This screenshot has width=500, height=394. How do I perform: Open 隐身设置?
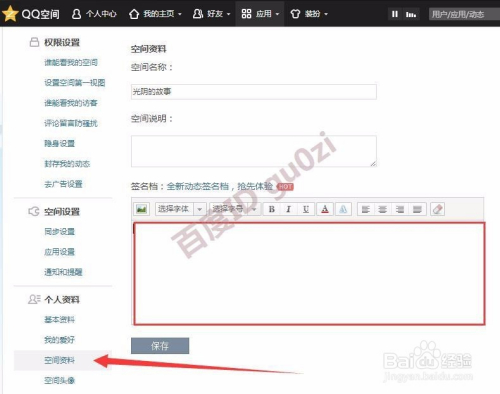pyautogui.click(x=59, y=143)
